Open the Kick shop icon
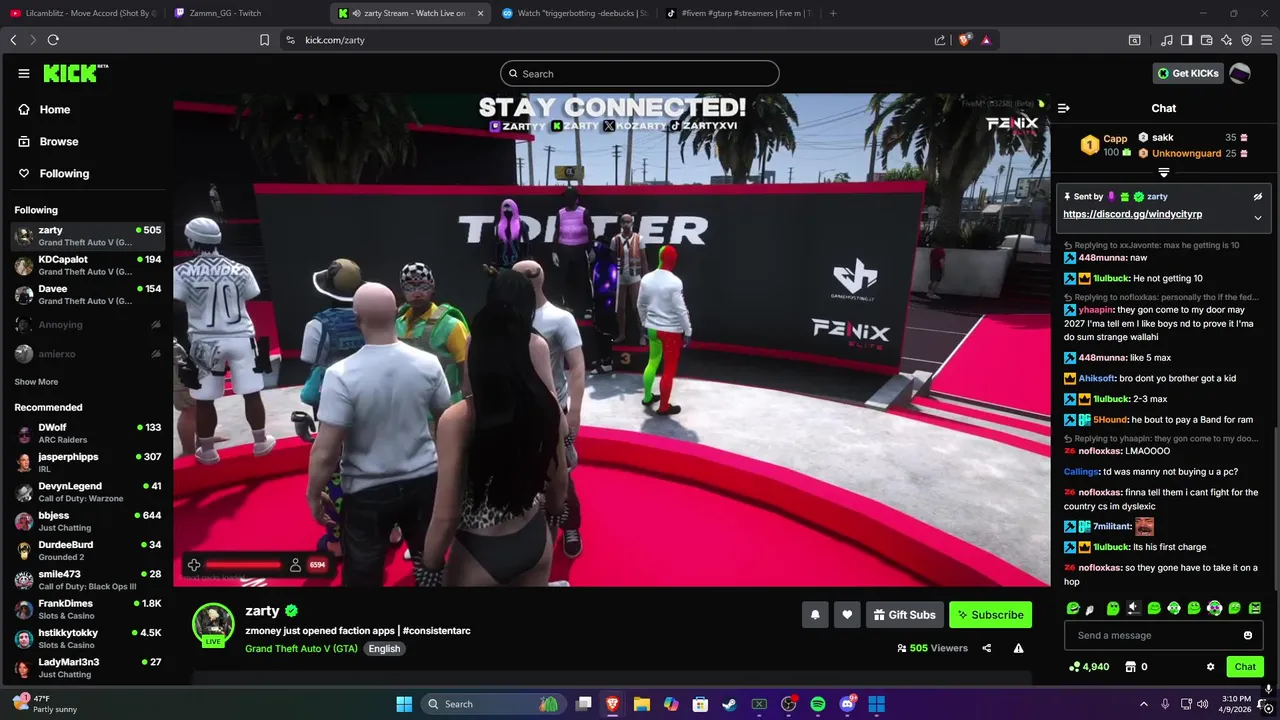The height and width of the screenshot is (720, 1280). (x=1130, y=667)
